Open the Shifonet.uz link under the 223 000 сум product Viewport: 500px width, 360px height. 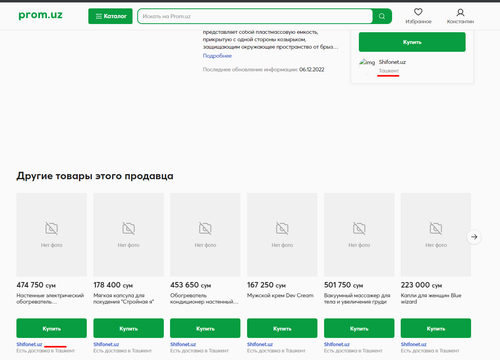click(414, 344)
